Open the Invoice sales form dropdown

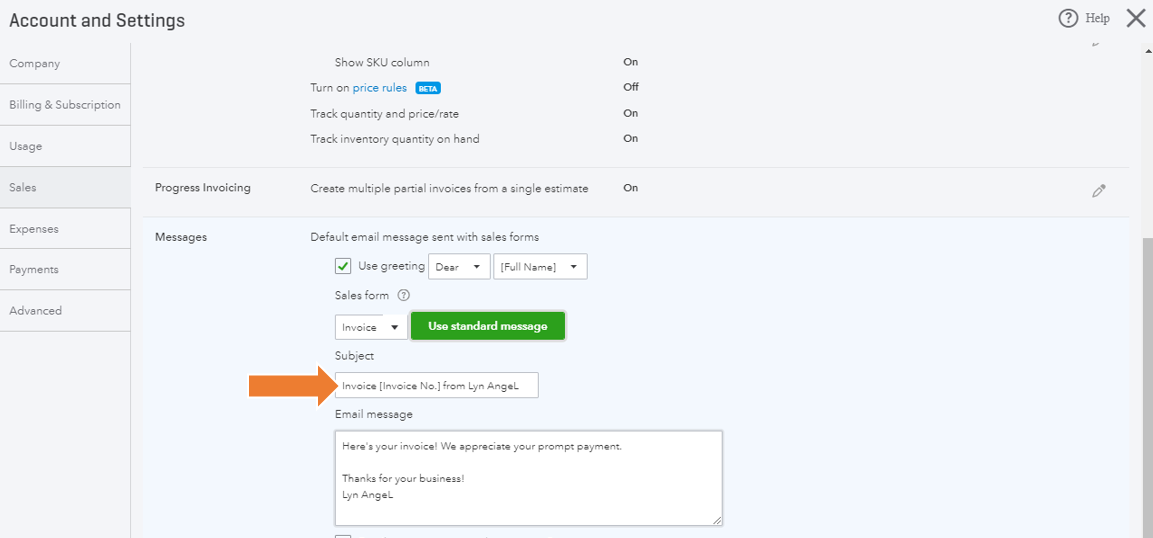point(371,327)
